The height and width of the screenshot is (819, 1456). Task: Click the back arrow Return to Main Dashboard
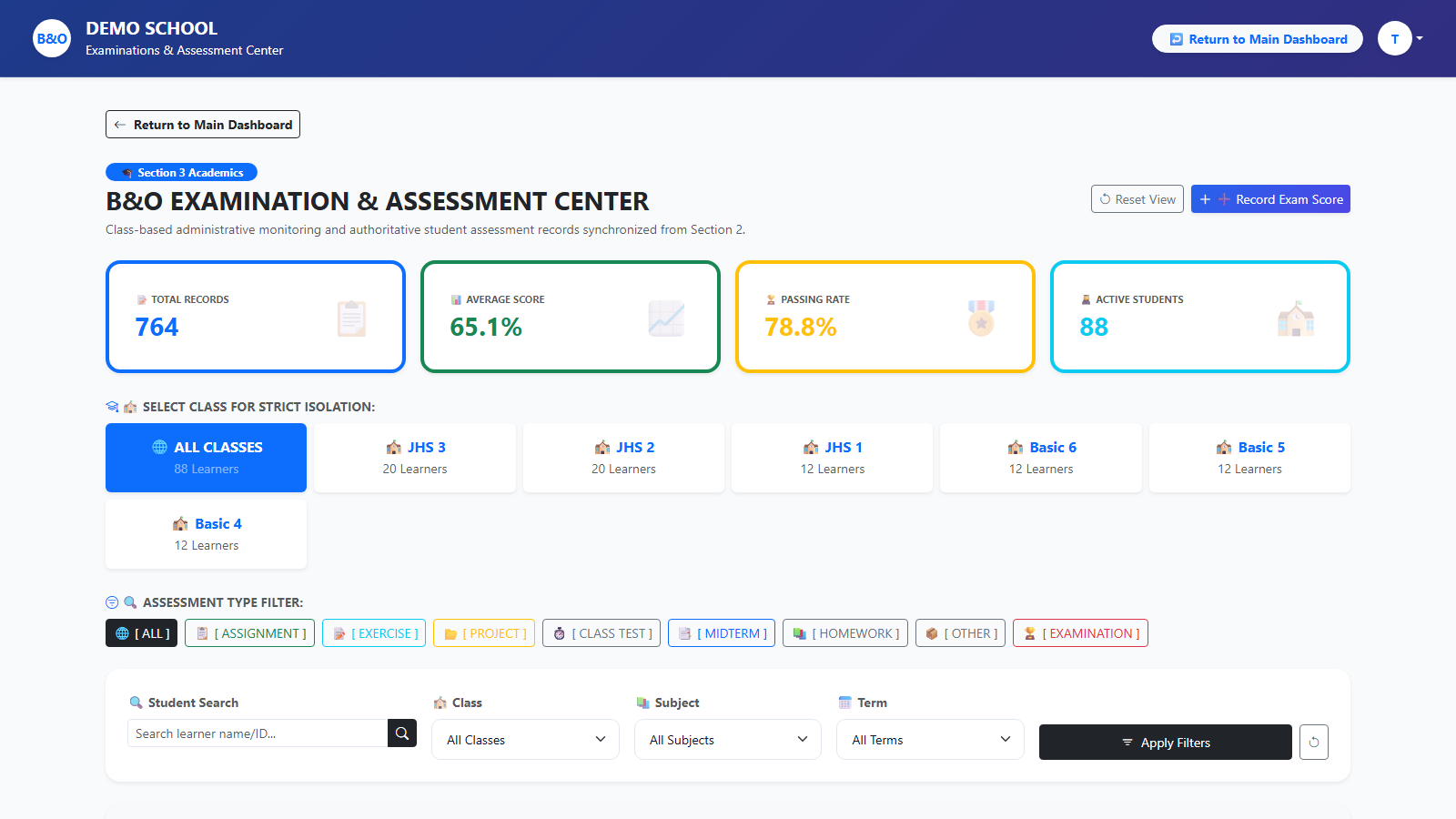pos(203,125)
